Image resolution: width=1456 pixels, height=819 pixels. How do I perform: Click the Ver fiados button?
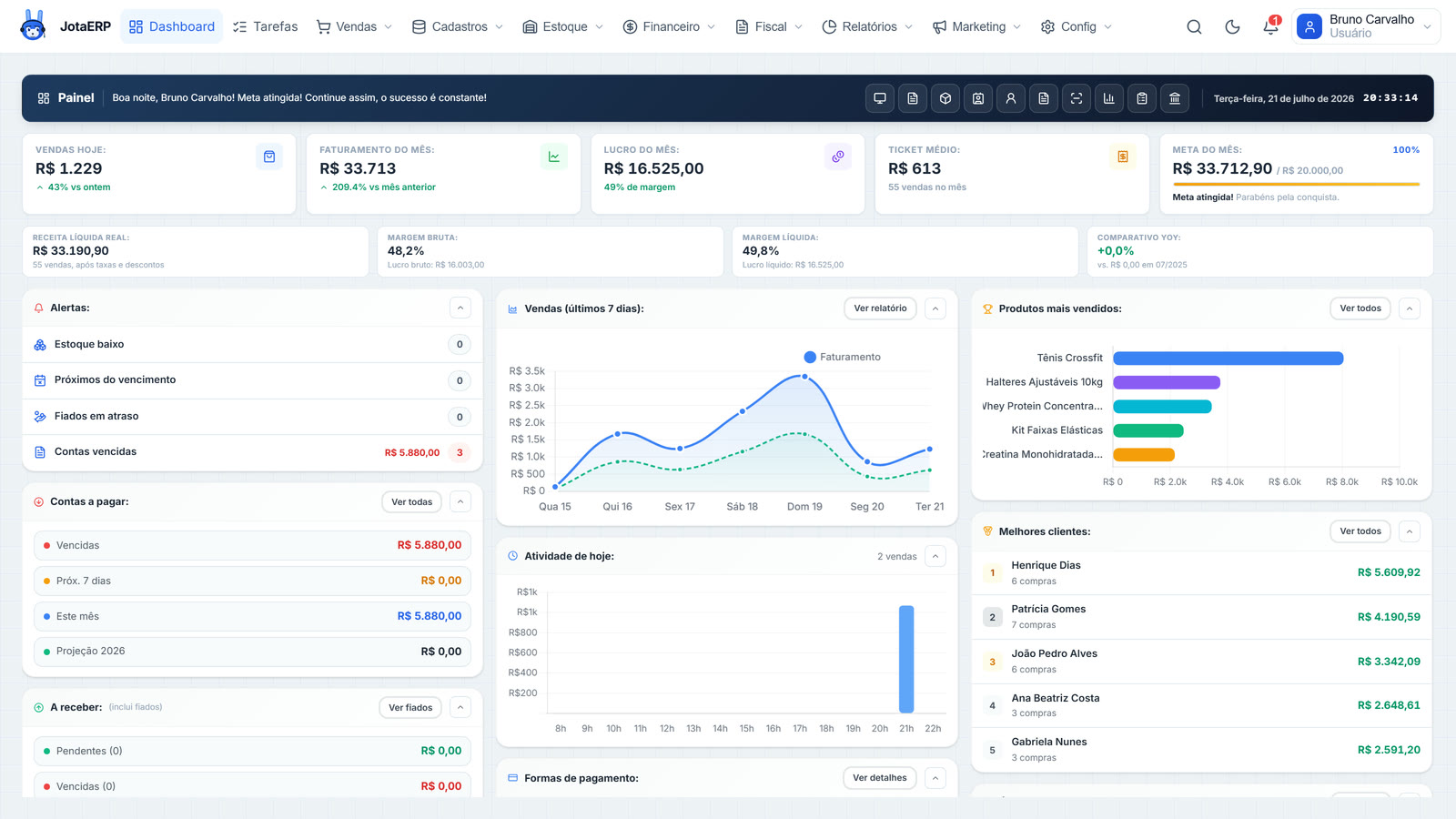point(410,708)
